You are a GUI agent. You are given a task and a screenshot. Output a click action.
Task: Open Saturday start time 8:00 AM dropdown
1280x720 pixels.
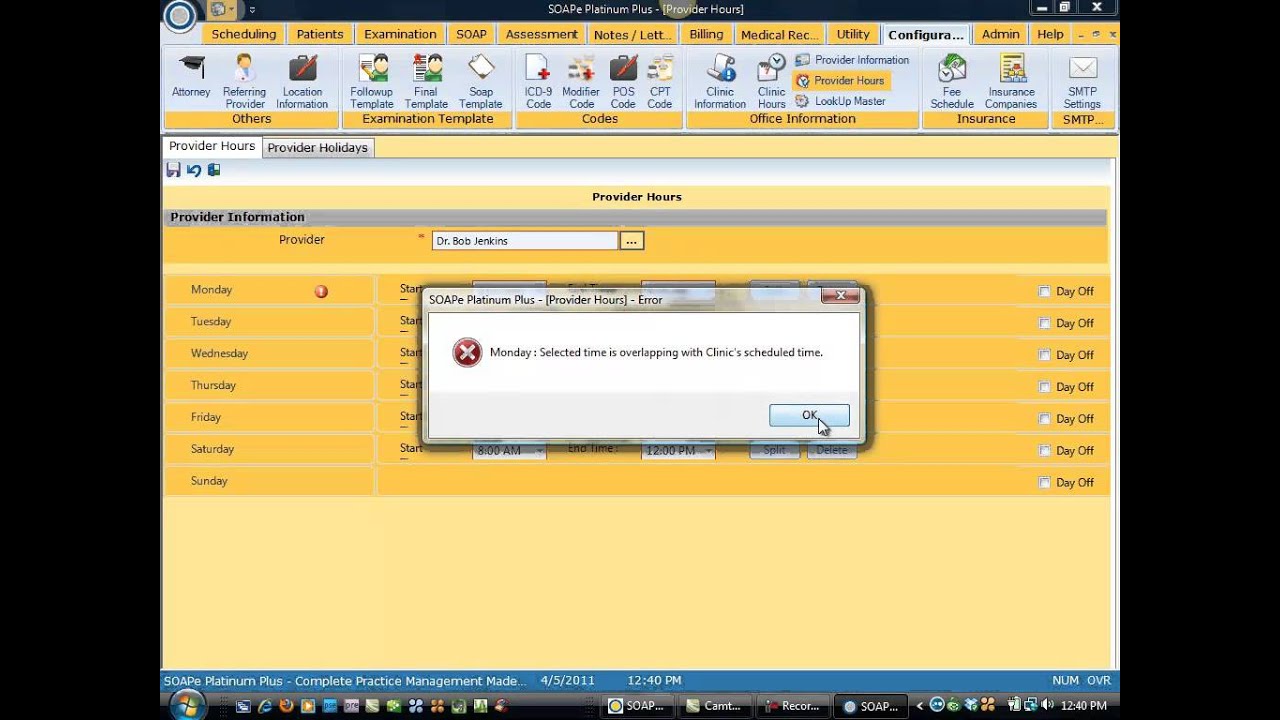tap(539, 451)
